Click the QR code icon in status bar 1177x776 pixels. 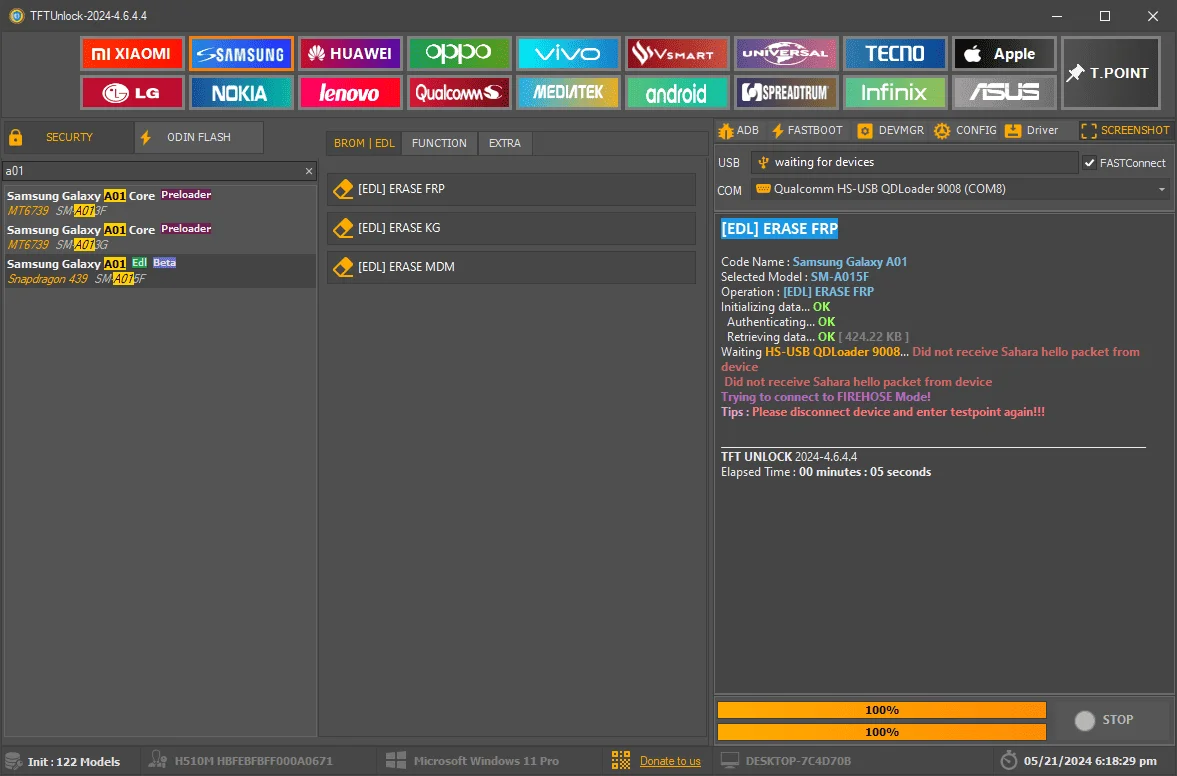[x=621, y=760]
